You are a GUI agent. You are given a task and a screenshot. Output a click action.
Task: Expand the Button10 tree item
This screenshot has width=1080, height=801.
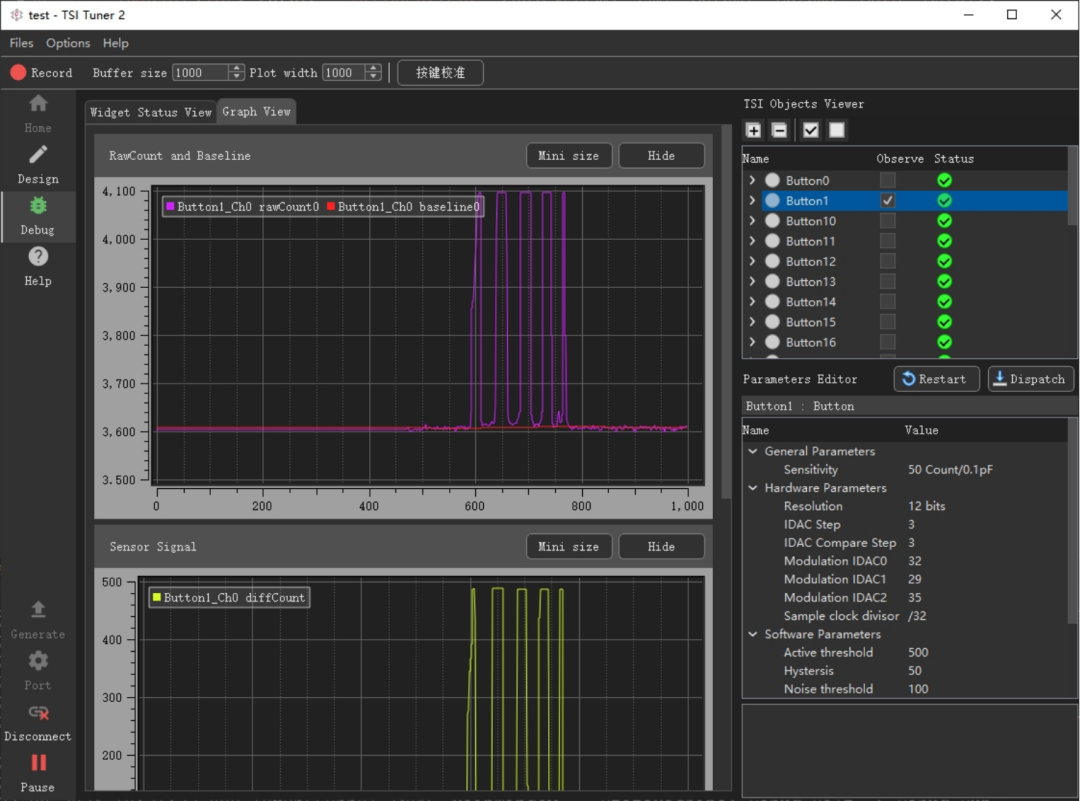click(x=752, y=221)
